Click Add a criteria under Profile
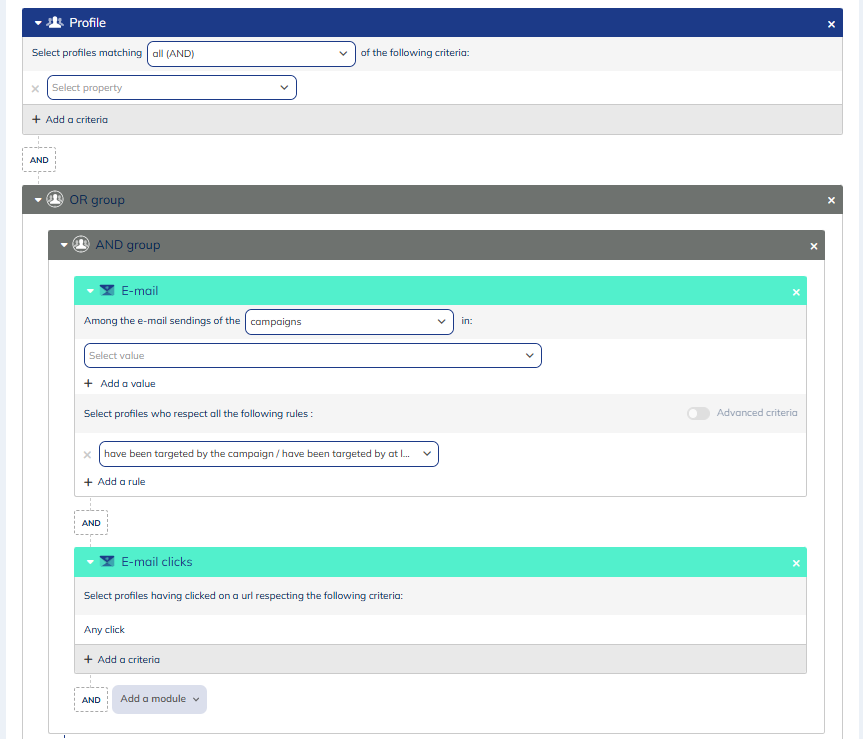This screenshot has height=739, width=863. tap(70, 119)
